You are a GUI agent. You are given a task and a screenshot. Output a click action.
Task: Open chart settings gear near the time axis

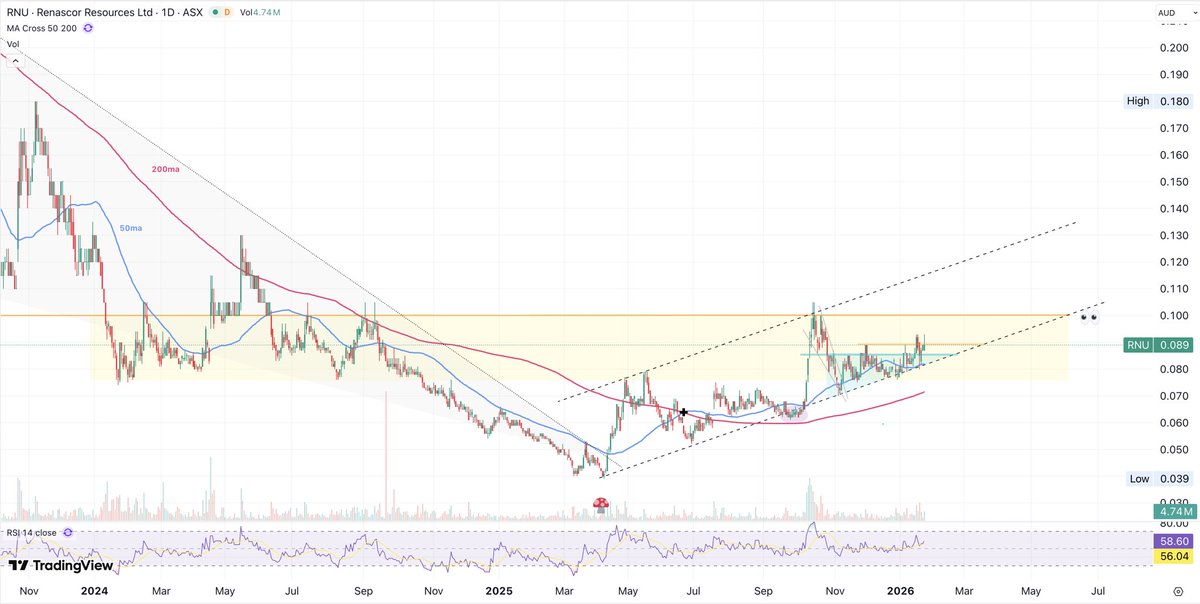(1177, 592)
